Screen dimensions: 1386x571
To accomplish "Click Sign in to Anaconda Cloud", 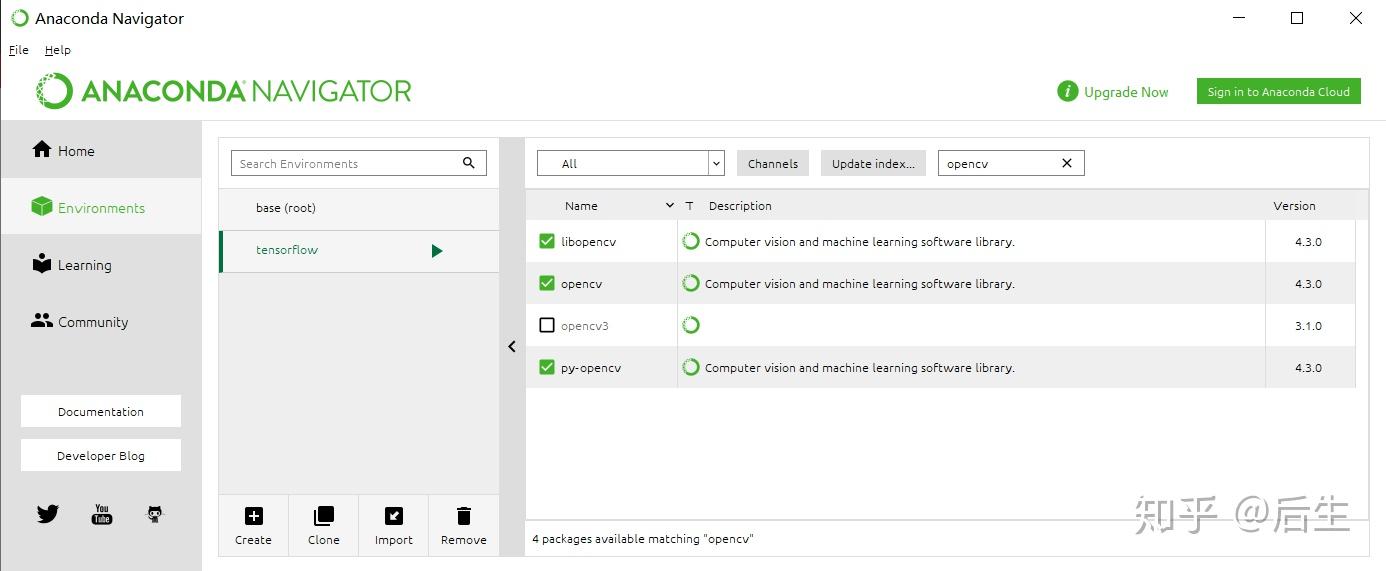I will pyautogui.click(x=1278, y=92).
